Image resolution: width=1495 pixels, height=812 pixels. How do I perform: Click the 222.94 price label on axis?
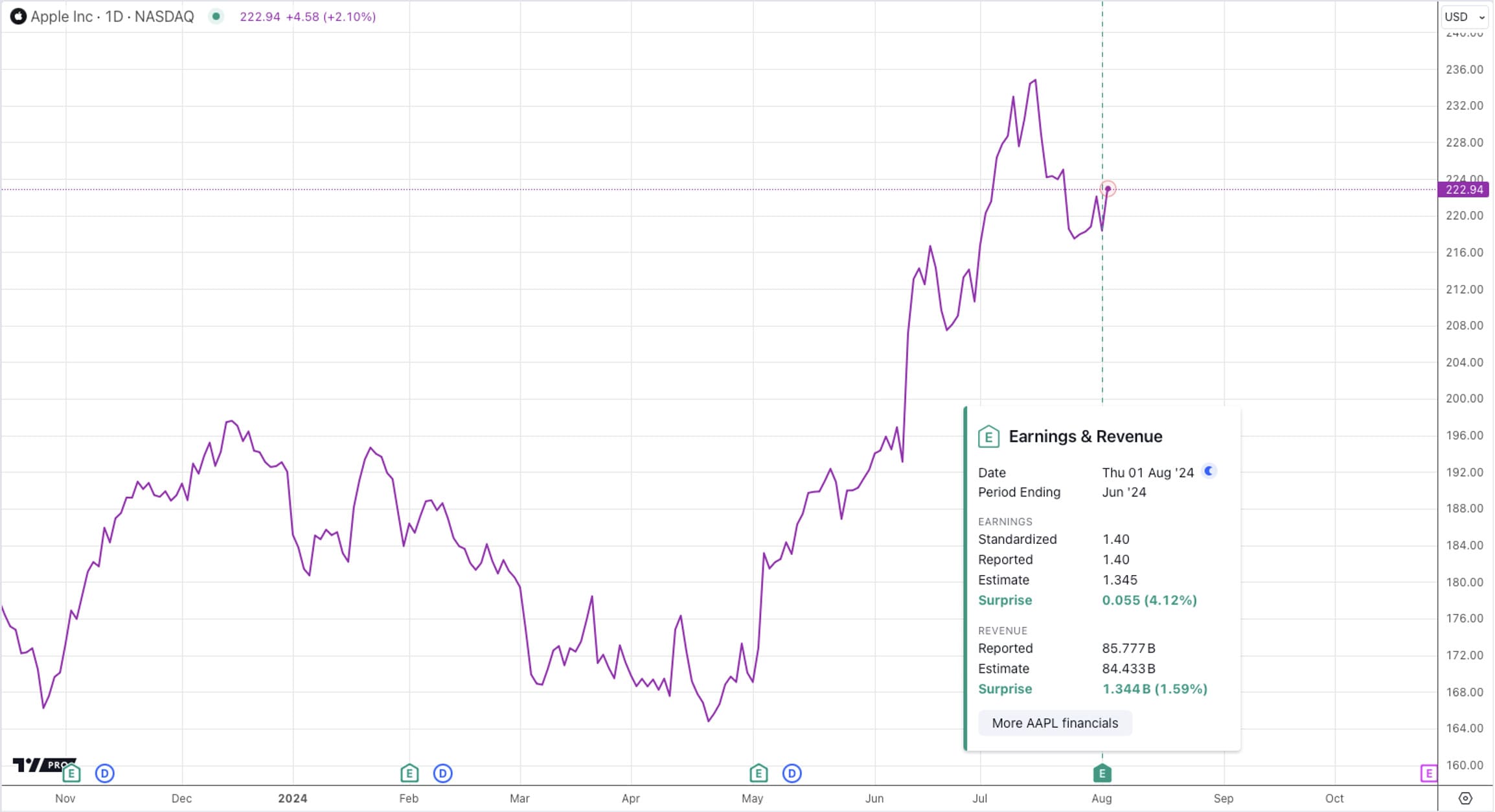point(1464,190)
